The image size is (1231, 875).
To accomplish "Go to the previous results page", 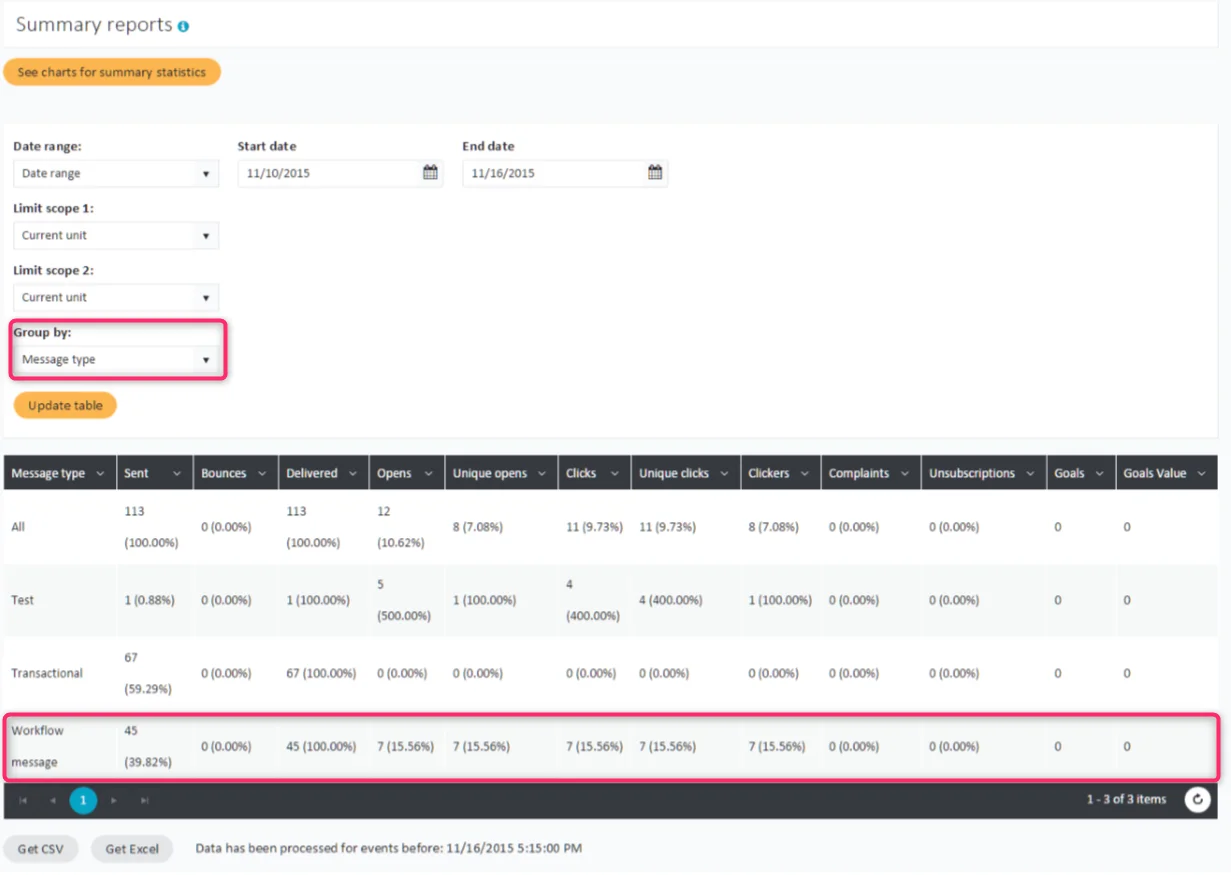I will click(53, 801).
